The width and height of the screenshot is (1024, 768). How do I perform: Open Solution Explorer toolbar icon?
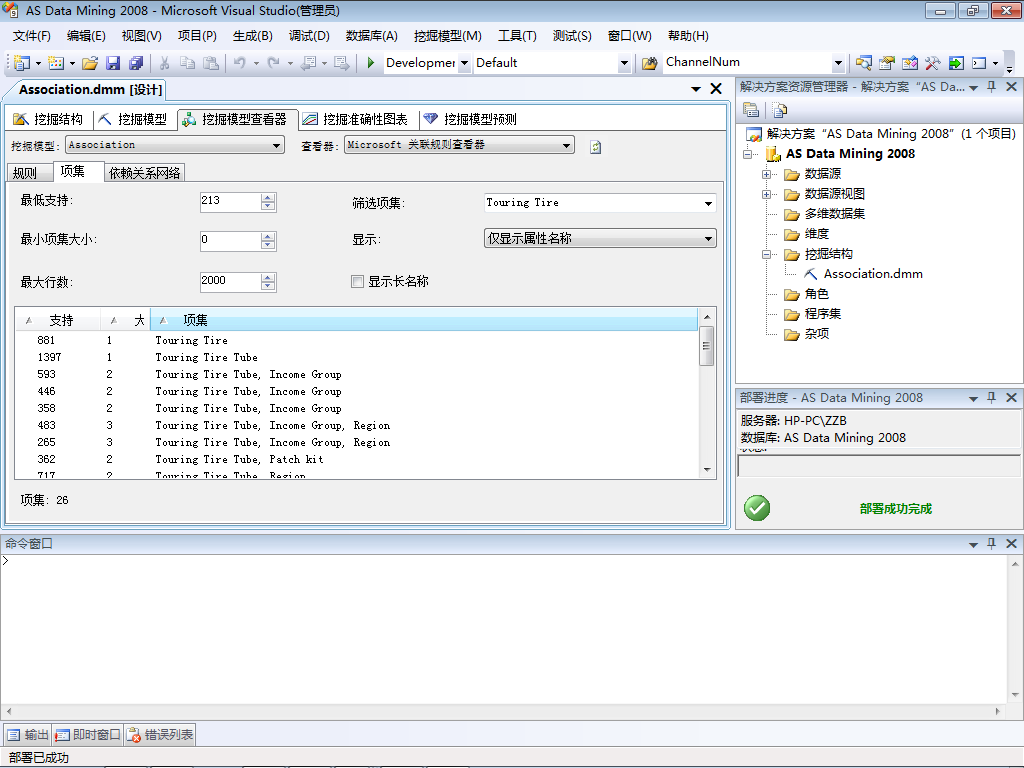tap(863, 63)
